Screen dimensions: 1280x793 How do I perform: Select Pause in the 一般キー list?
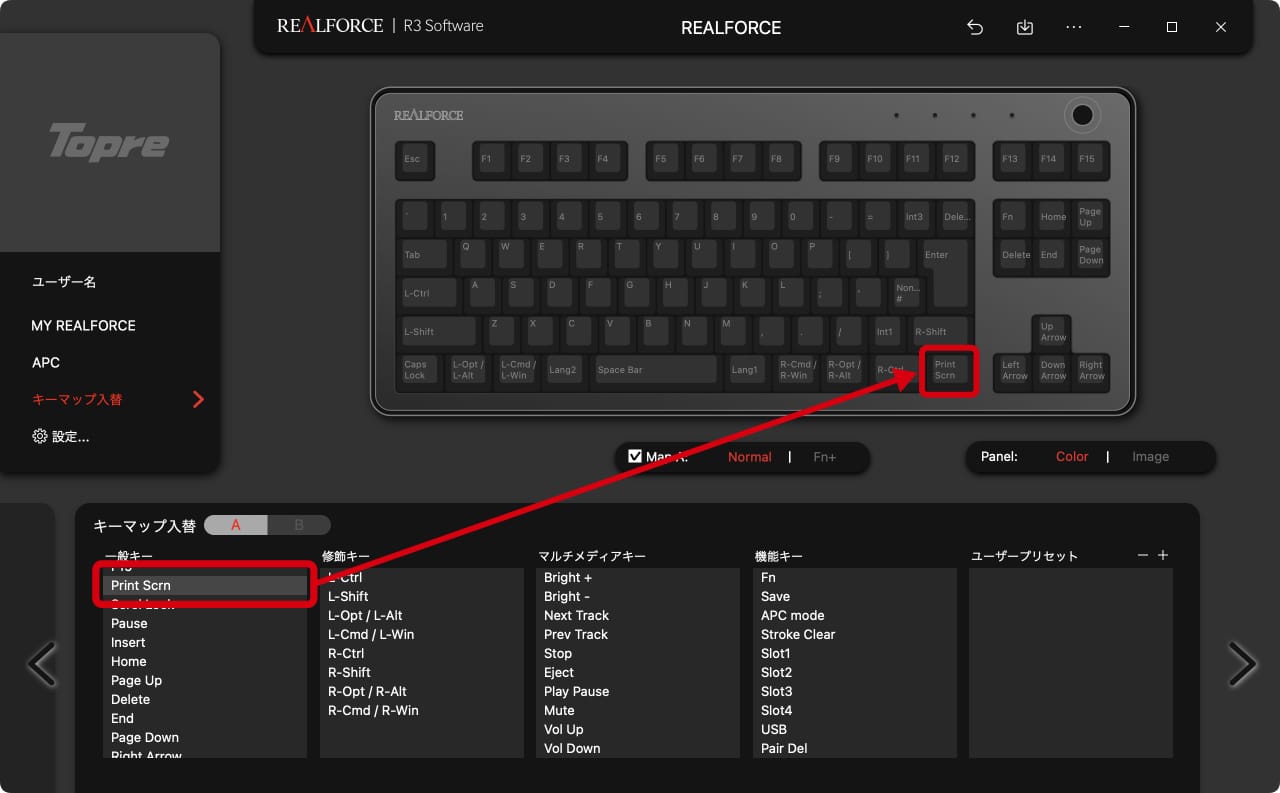205,623
